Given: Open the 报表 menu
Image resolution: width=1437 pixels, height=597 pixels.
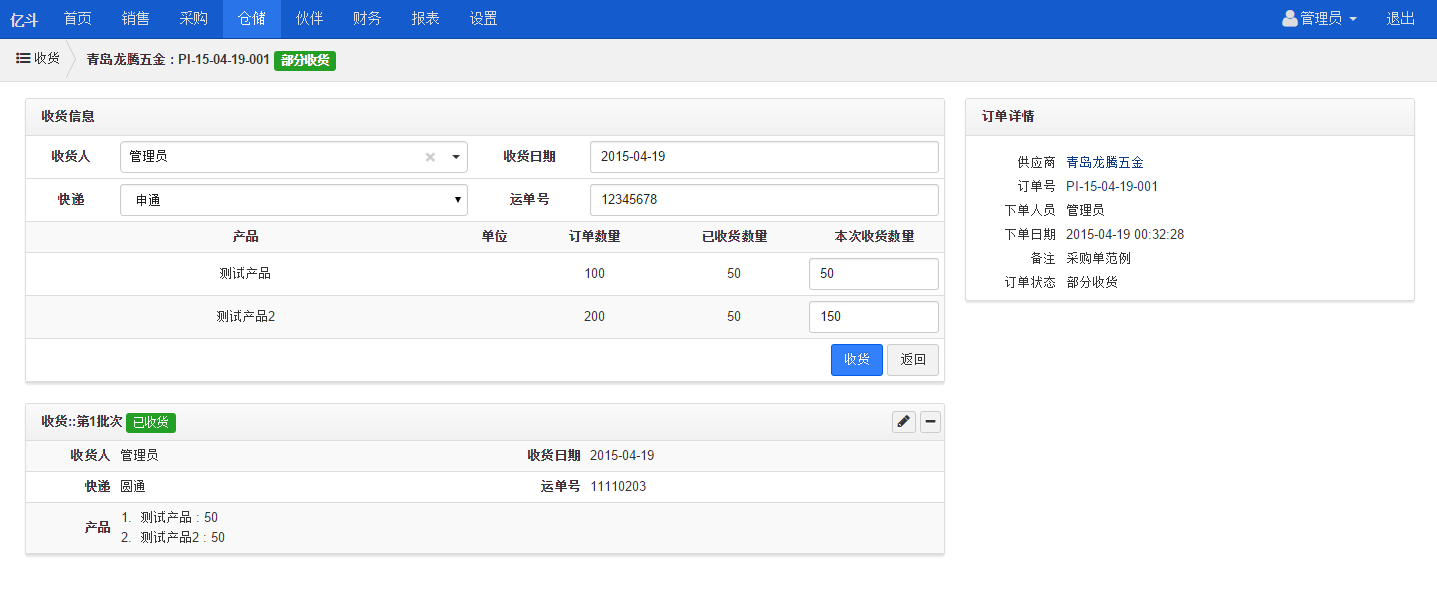Looking at the screenshot, I should point(425,19).
